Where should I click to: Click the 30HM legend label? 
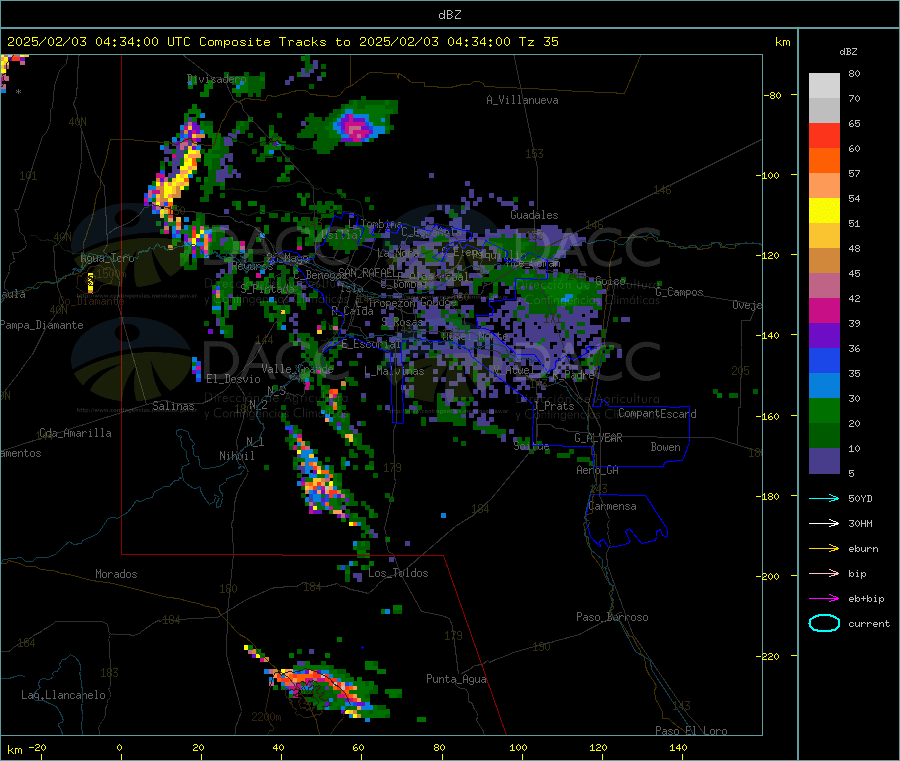point(860,523)
